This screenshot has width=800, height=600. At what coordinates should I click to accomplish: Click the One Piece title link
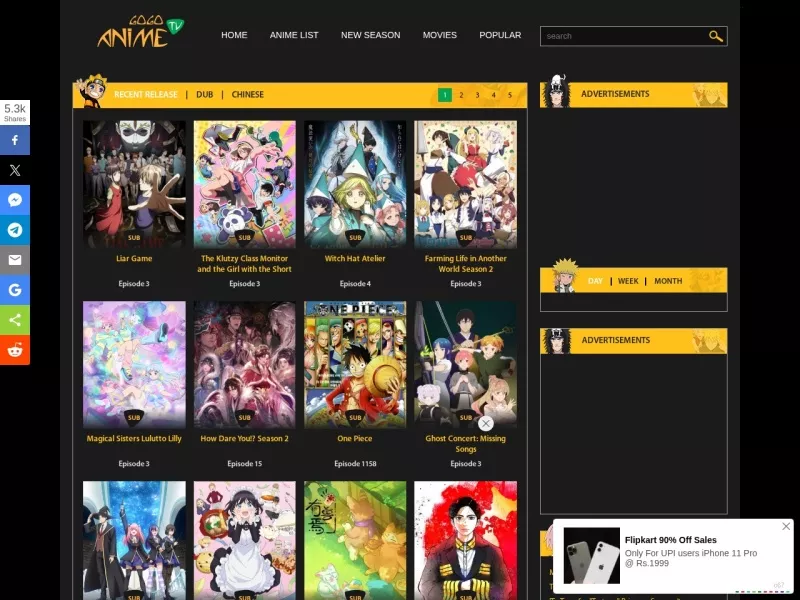(355, 439)
